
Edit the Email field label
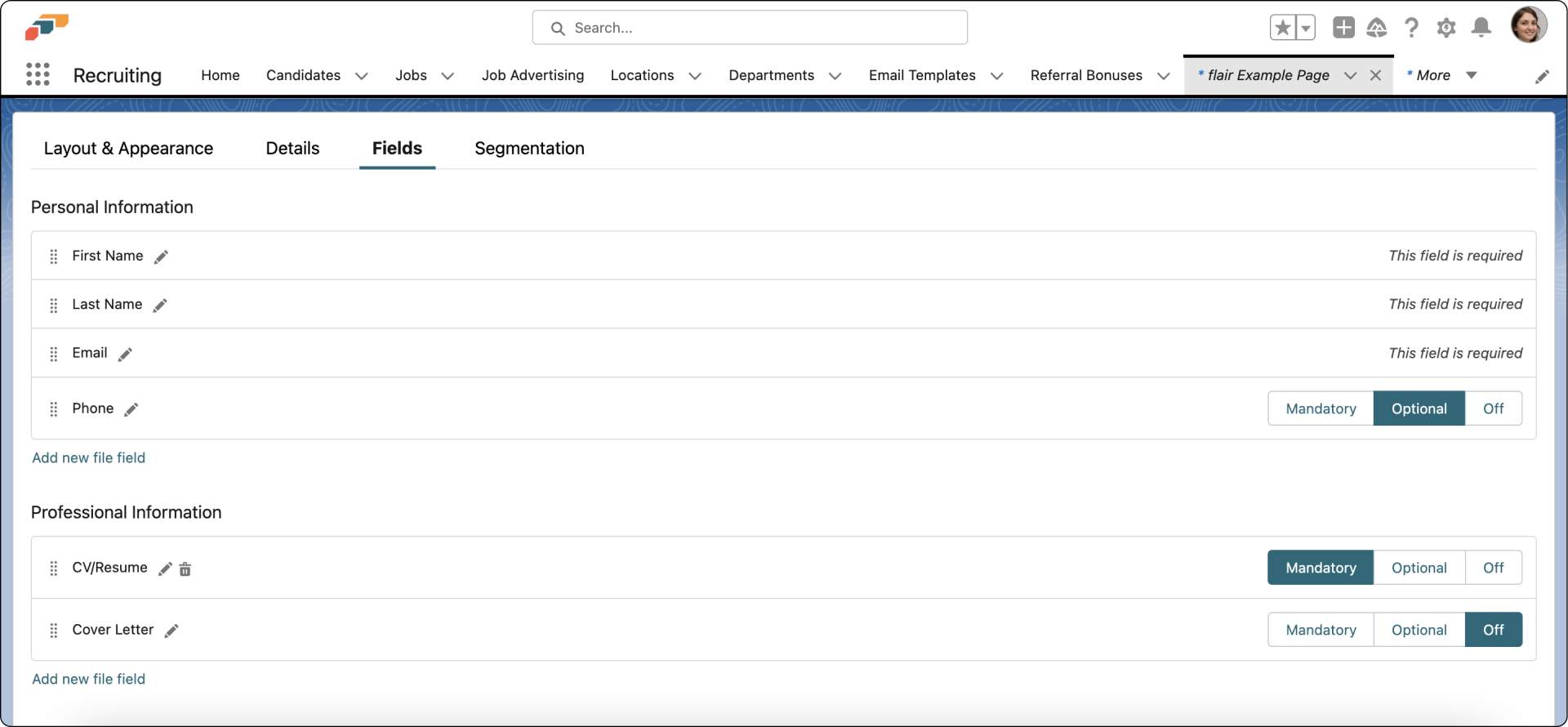pos(125,354)
